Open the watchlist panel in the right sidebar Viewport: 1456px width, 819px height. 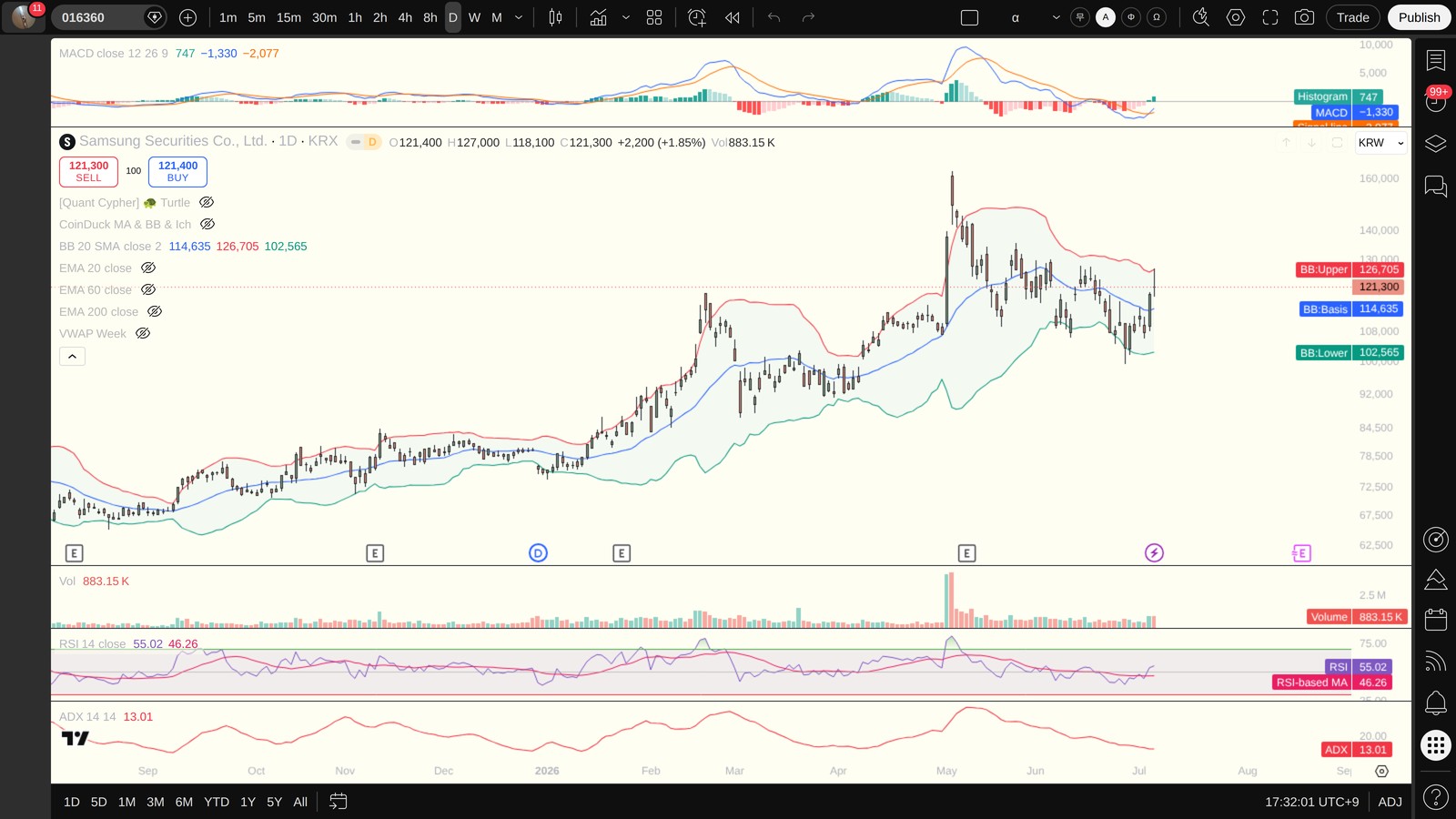click(x=1436, y=60)
